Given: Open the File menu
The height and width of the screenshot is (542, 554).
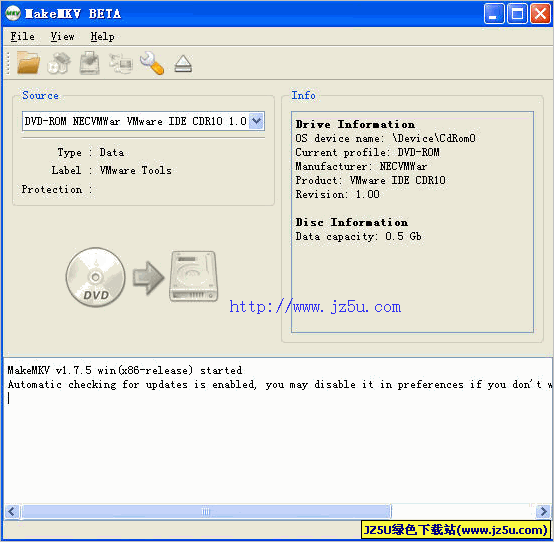Looking at the screenshot, I should point(23,36).
